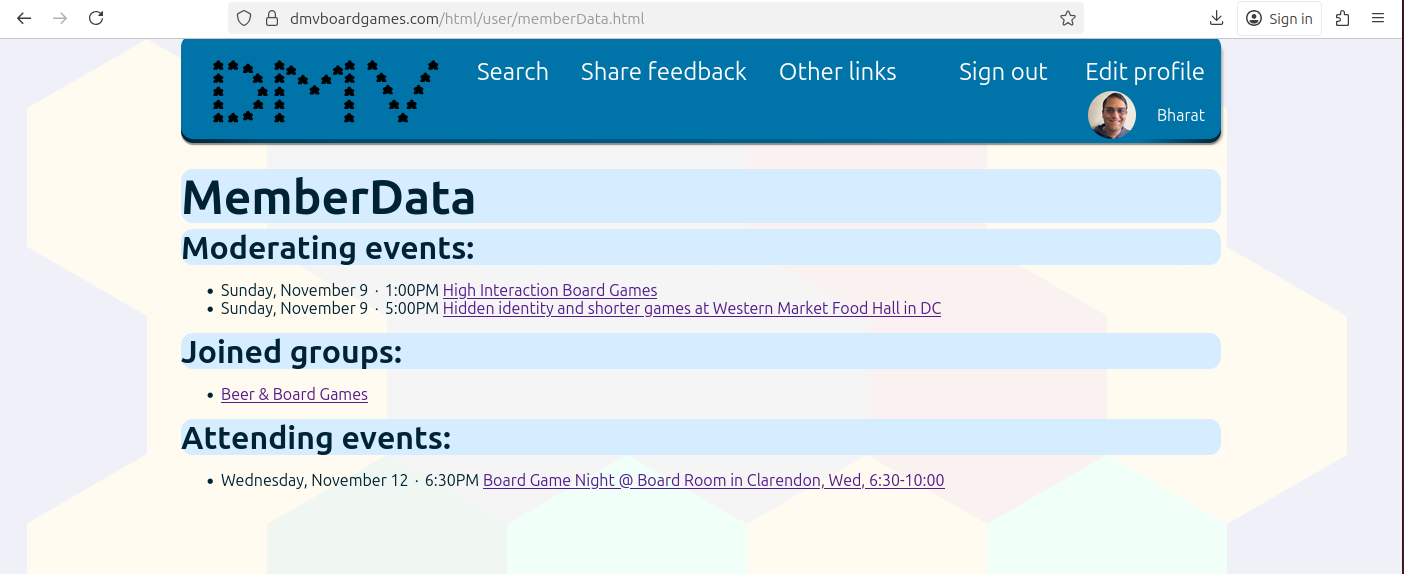The width and height of the screenshot is (1404, 574).
Task: Open Share feedback in navigation
Action: pos(663,72)
